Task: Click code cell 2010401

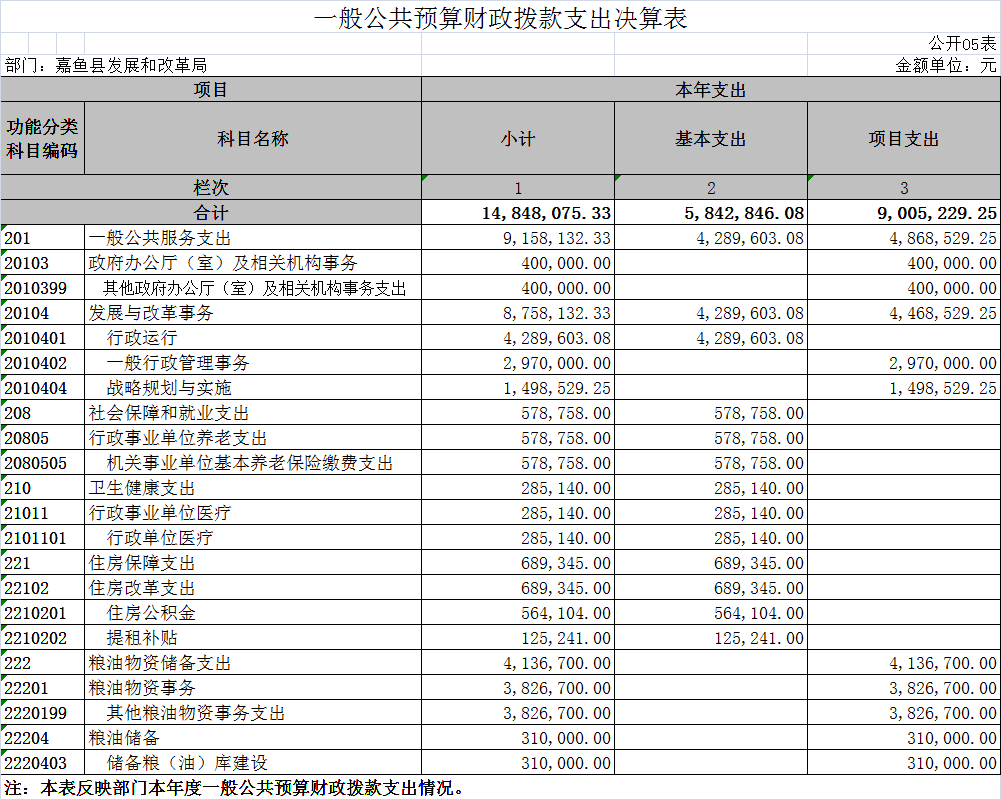Action: tap(42, 337)
